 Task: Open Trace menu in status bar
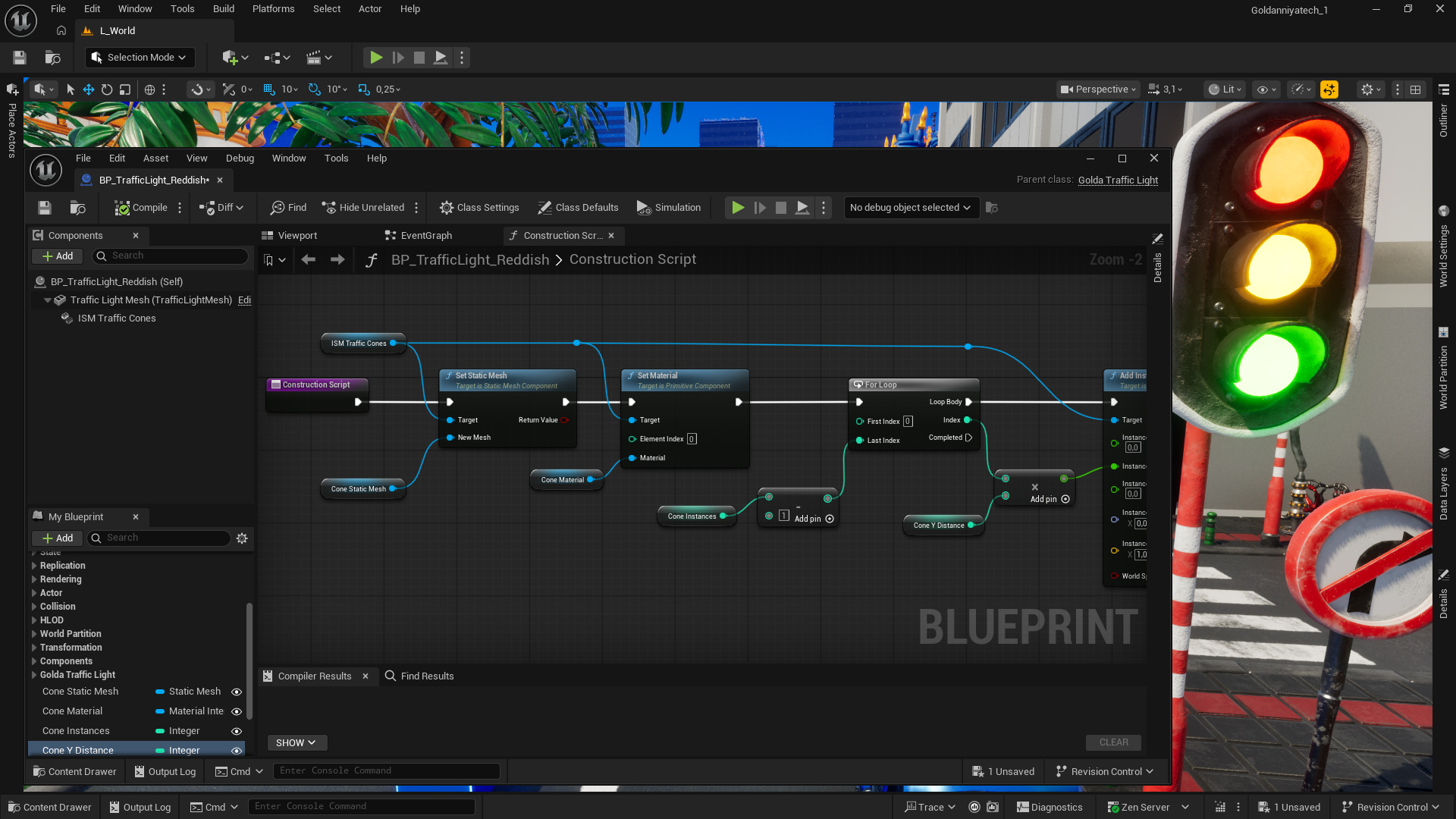click(930, 808)
